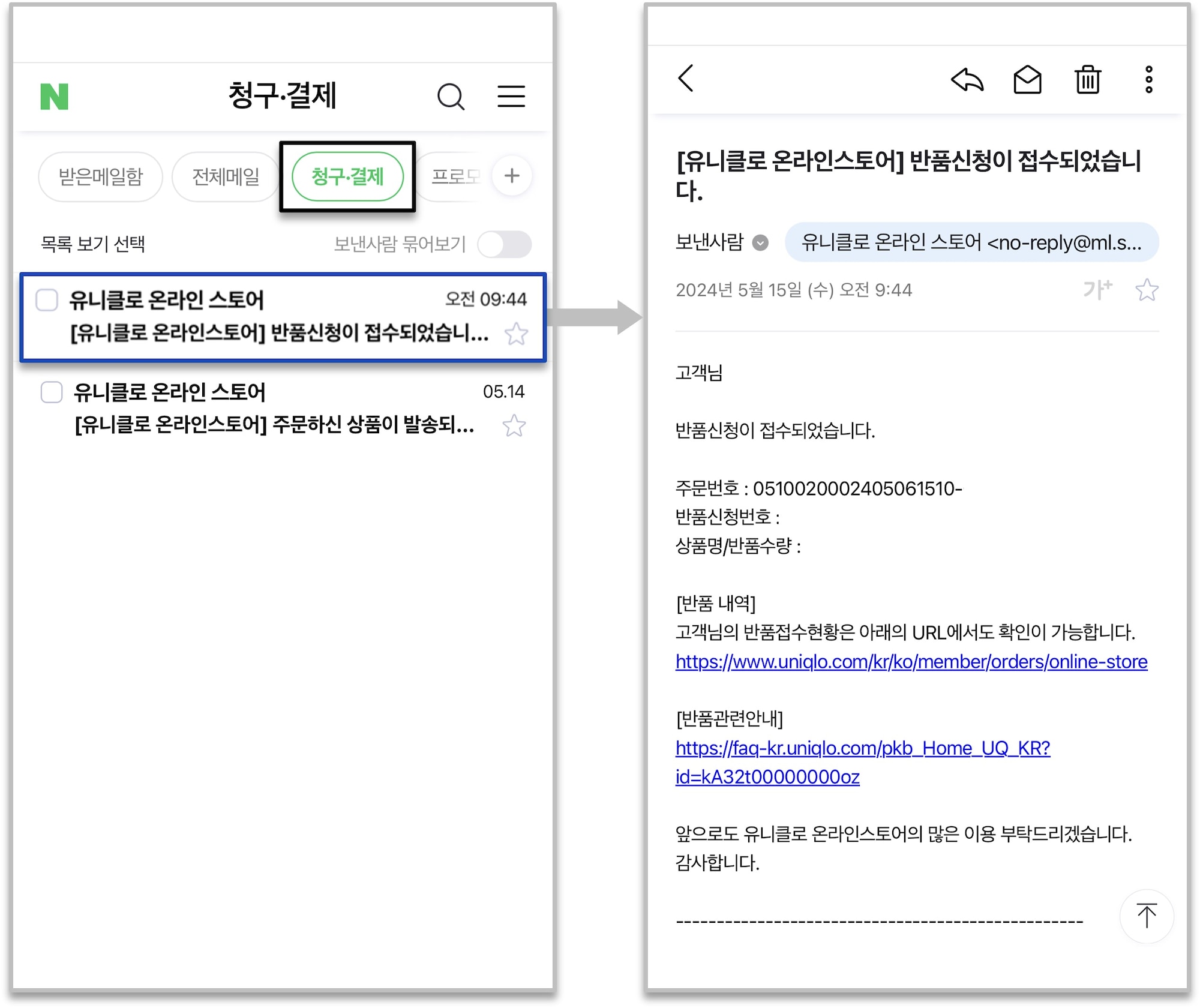Change font size with 가+ icon
Screen dimensions: 1200x1008
[x=1097, y=289]
